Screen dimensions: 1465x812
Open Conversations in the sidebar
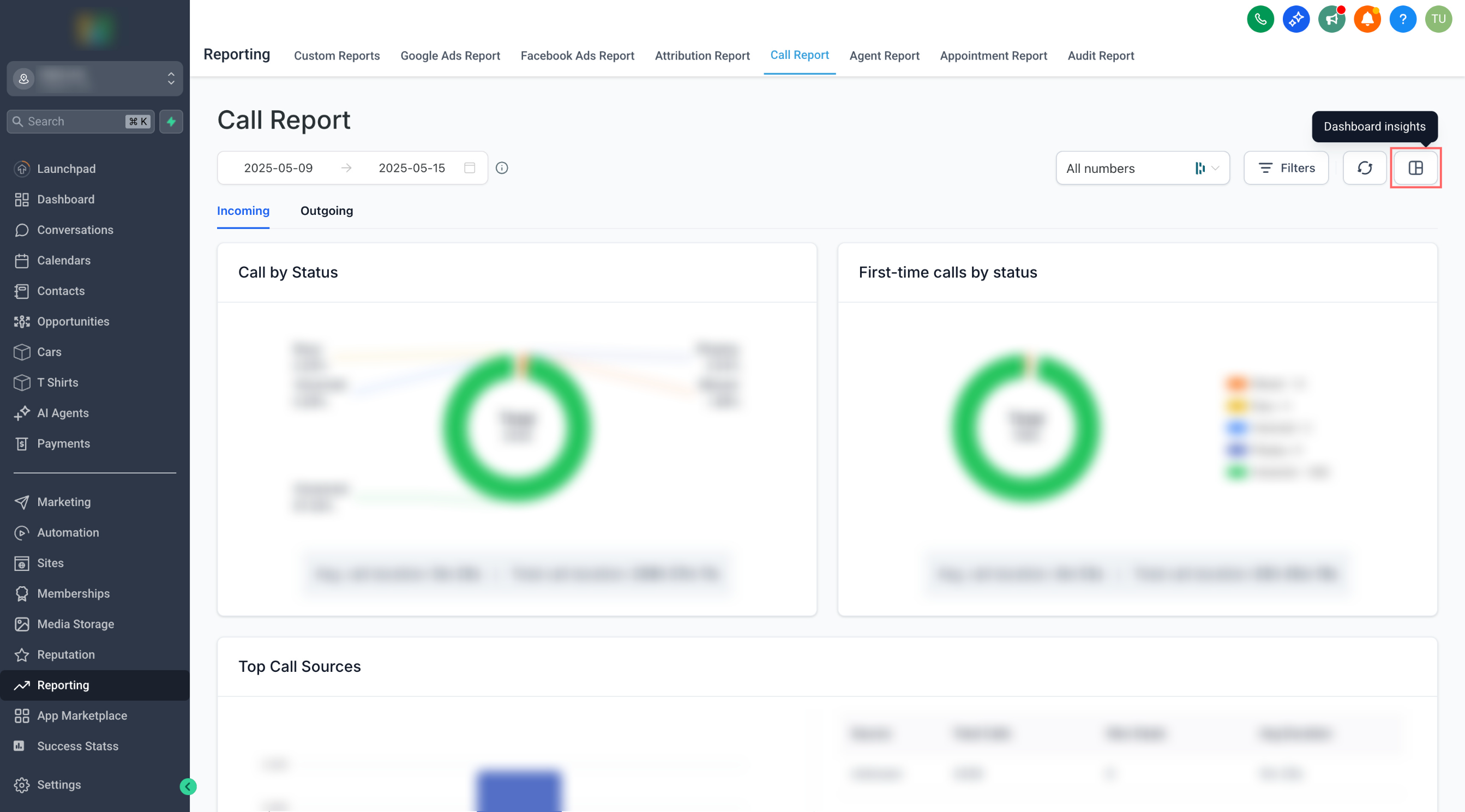pos(75,230)
